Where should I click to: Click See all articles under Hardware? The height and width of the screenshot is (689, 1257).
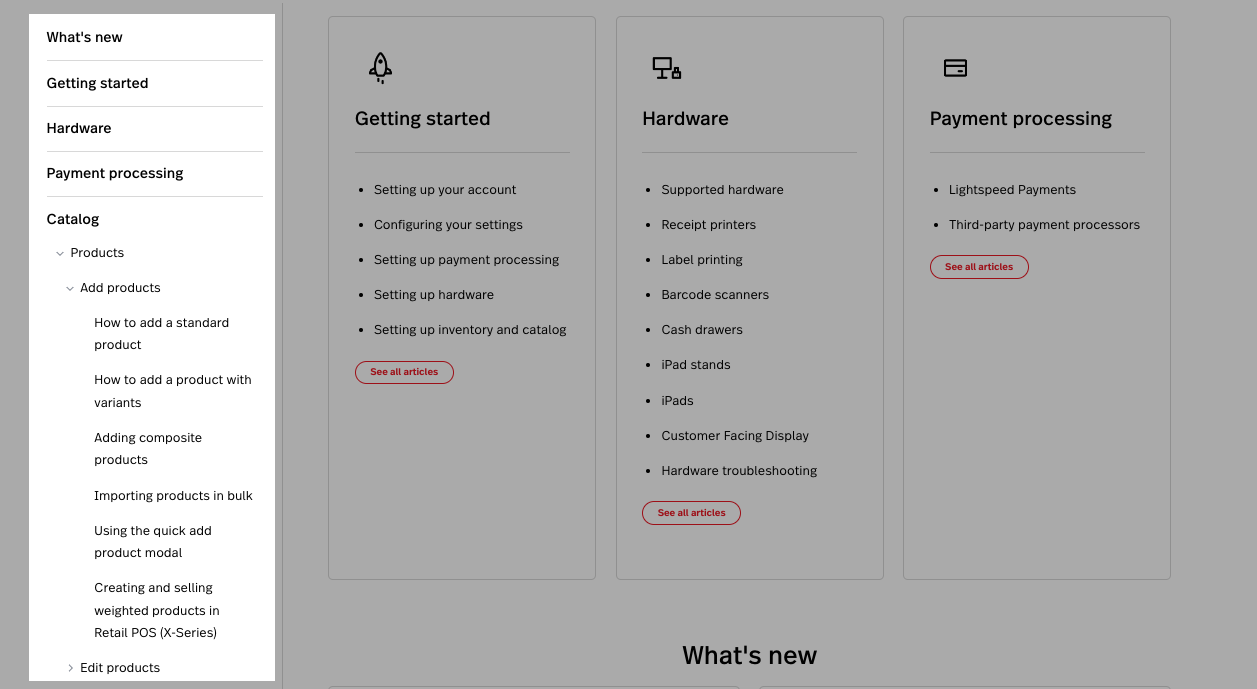pos(691,514)
